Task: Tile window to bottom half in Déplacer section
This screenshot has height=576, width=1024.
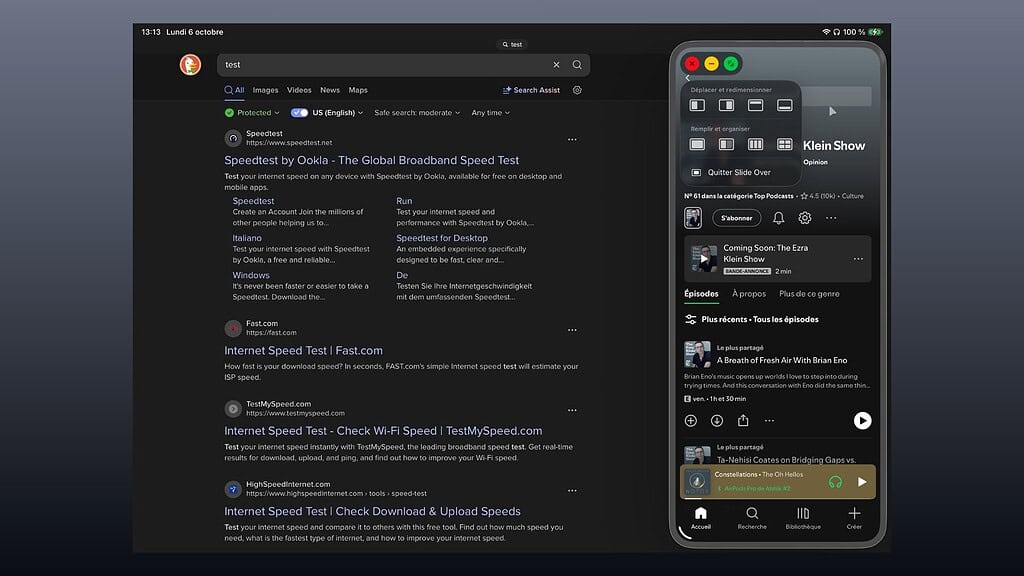Action: [784, 105]
